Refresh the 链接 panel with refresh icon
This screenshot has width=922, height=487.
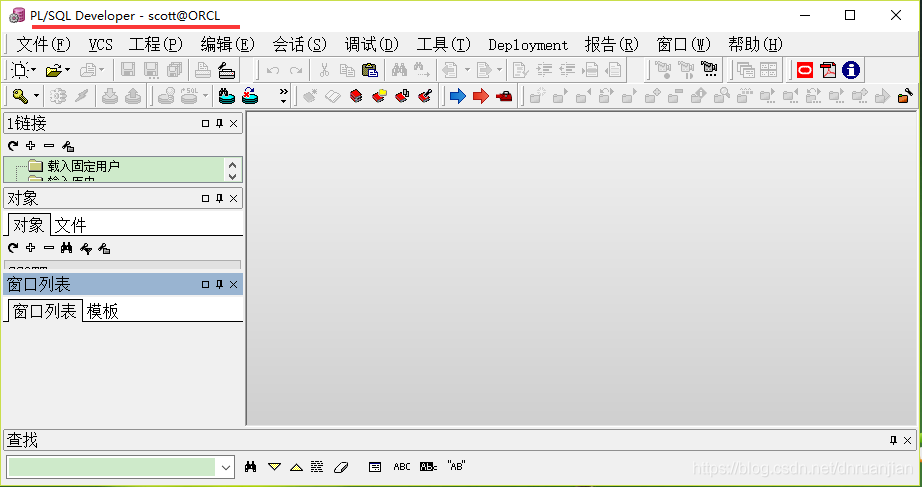click(x=13, y=146)
